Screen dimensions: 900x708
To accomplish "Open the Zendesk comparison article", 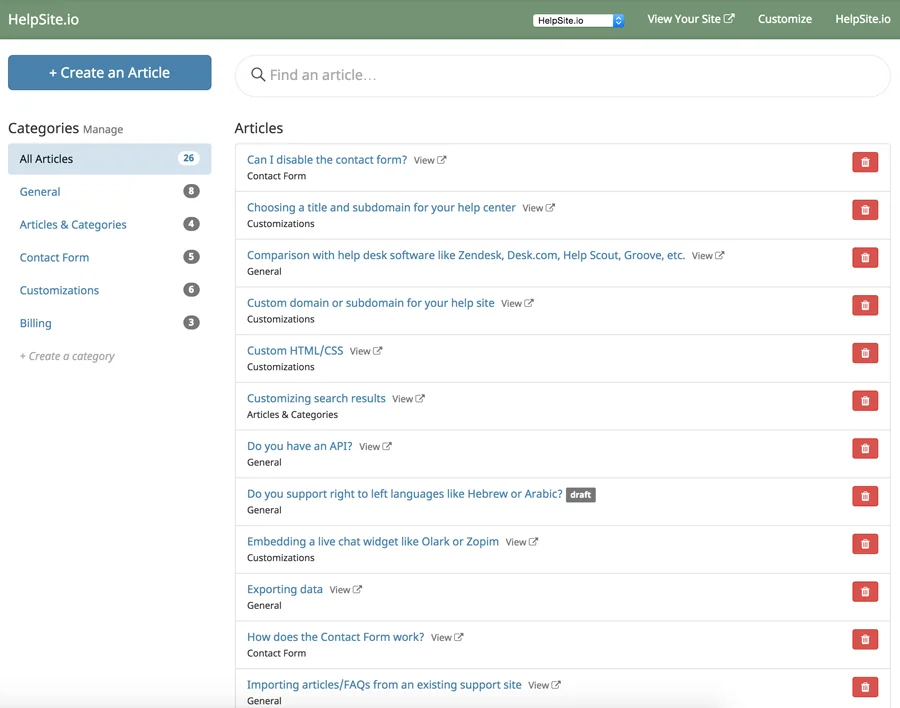I will pyautogui.click(x=460, y=255).
